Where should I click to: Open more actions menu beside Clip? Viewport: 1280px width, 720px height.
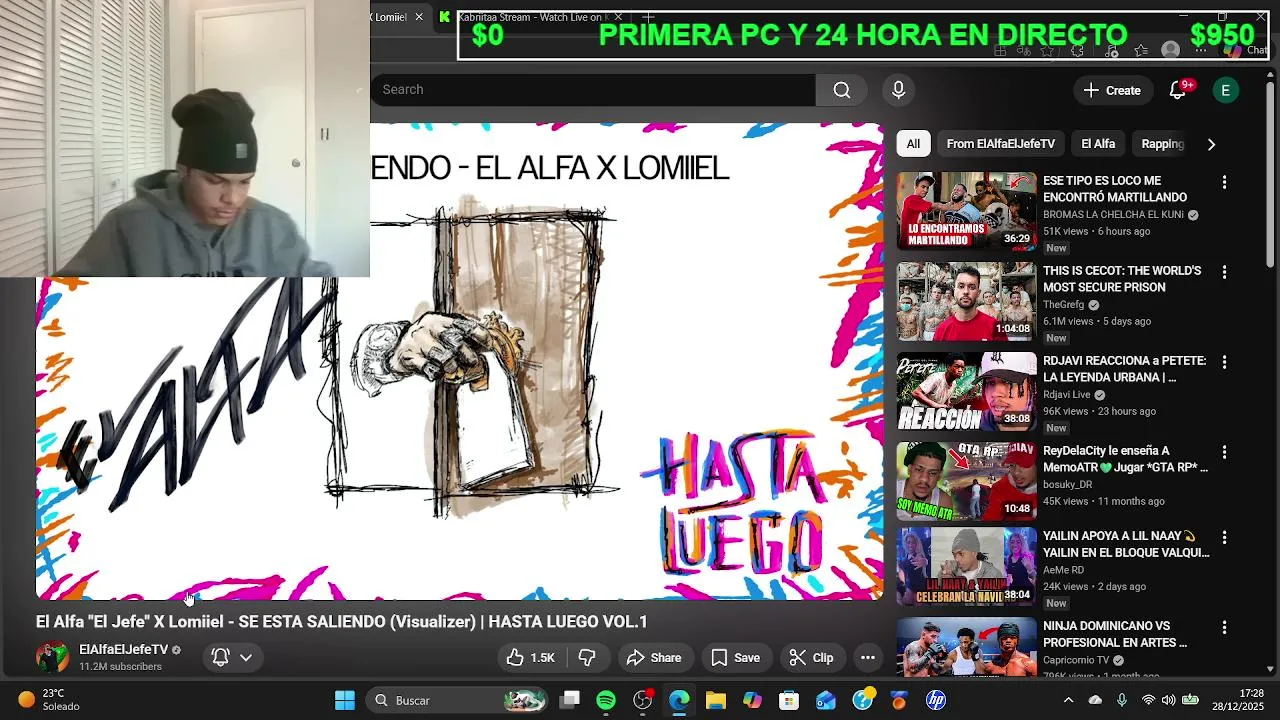point(868,657)
